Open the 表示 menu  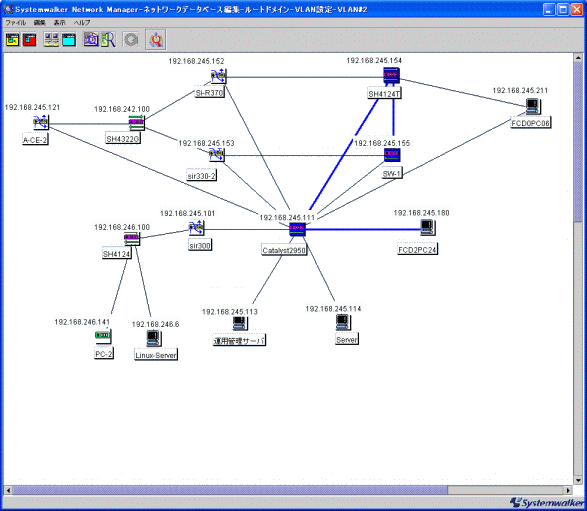pyautogui.click(x=60, y=22)
